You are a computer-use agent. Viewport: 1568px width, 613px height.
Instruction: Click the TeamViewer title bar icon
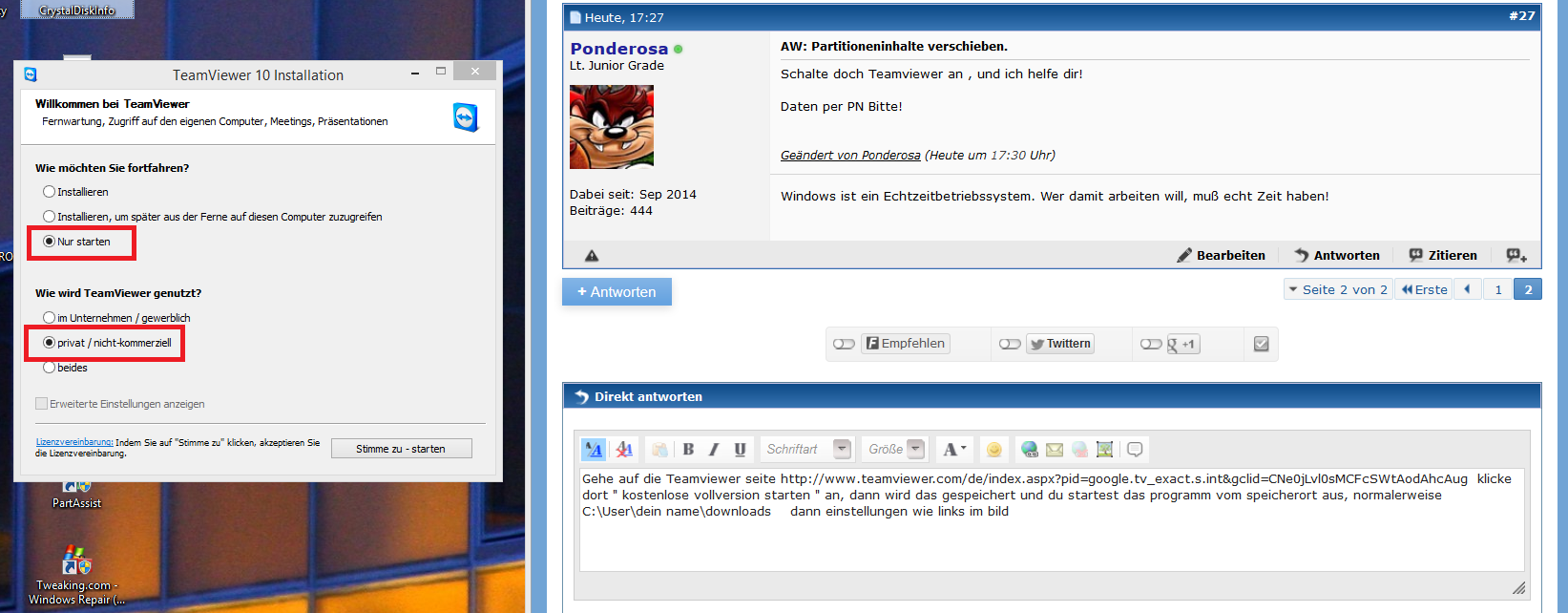click(31, 74)
